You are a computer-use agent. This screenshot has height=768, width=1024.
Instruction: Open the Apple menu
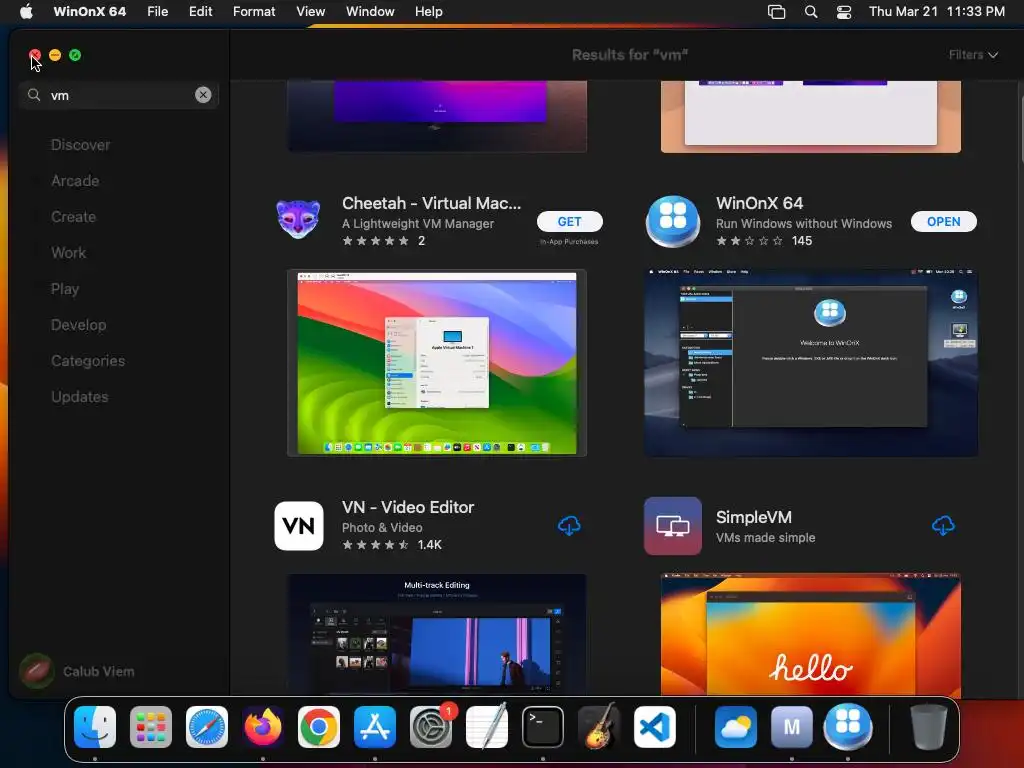[x=26, y=12]
